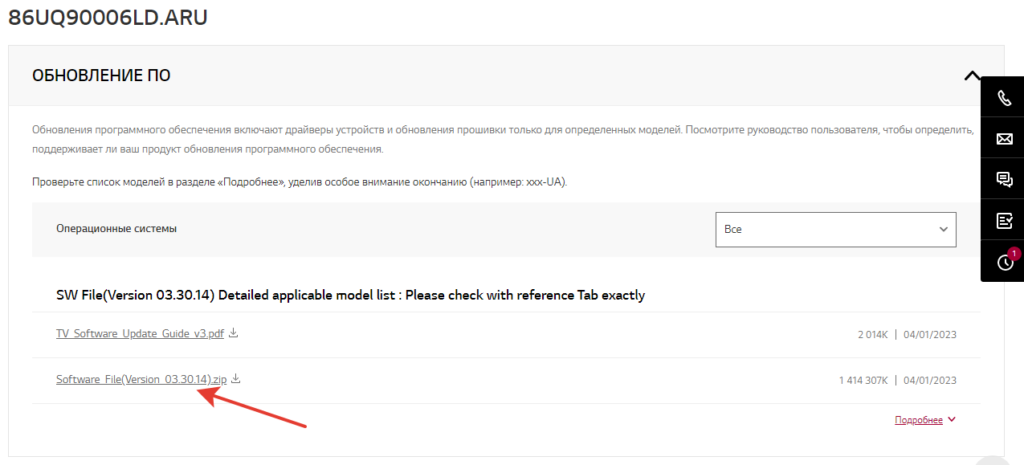
Task: Click the ОБНОВЛЕНИЕ ПО section header title
Action: pyautogui.click(x=101, y=75)
